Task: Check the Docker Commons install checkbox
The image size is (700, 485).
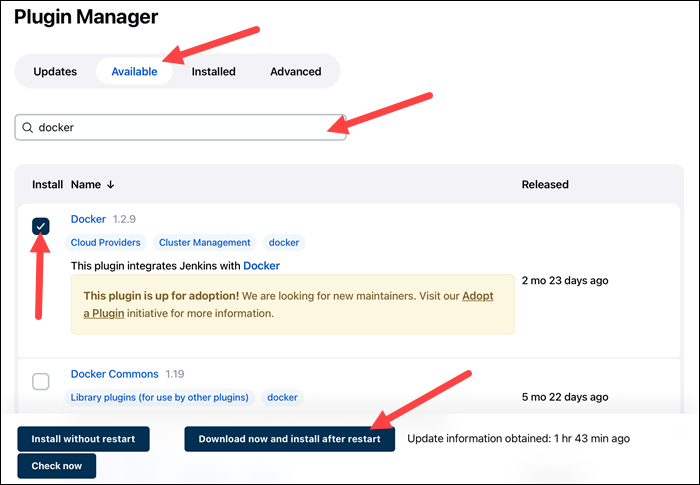Action: pyautogui.click(x=41, y=382)
